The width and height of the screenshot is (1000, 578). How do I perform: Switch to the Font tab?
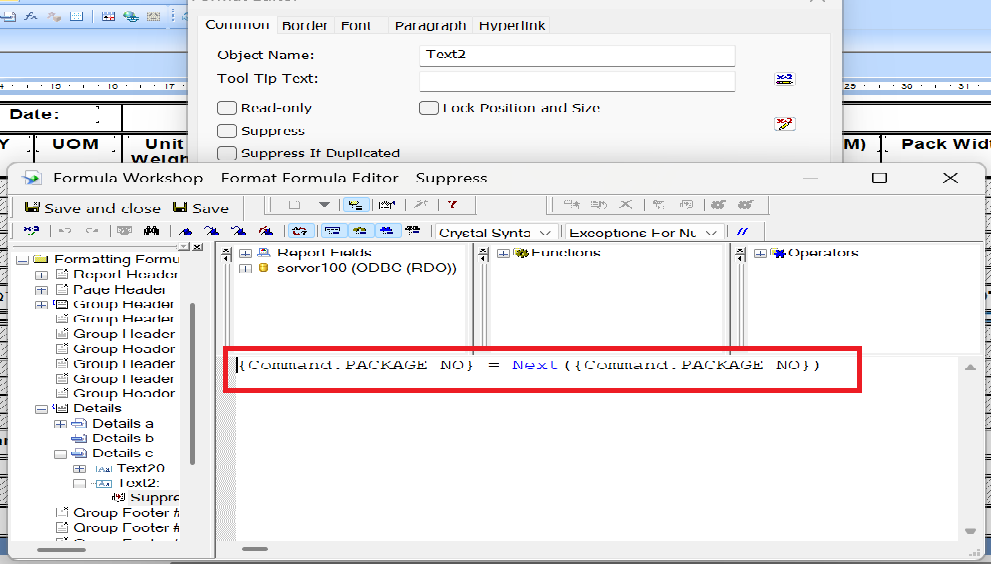[x=358, y=25]
